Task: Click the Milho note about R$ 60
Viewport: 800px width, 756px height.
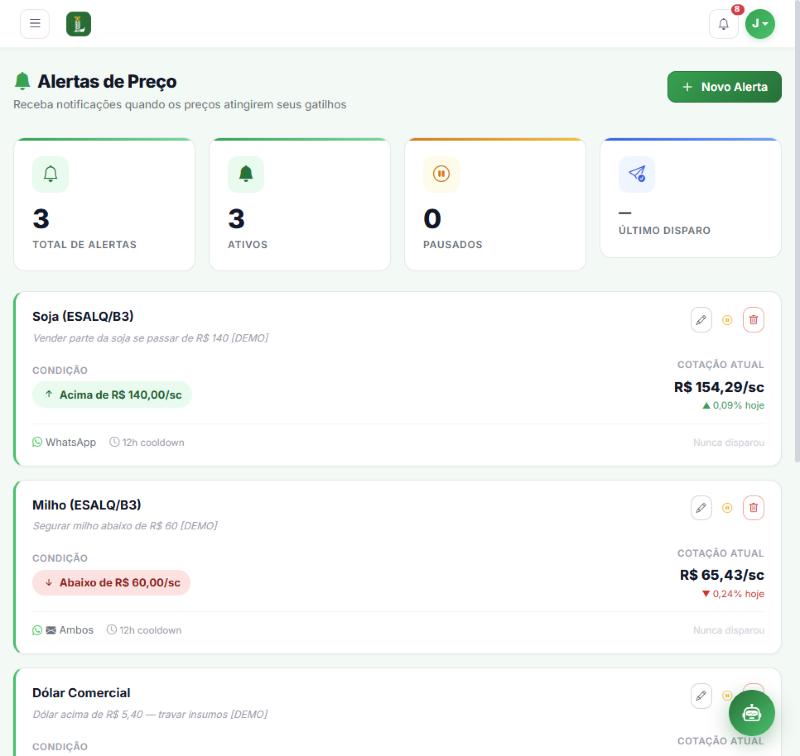Action: point(125,526)
